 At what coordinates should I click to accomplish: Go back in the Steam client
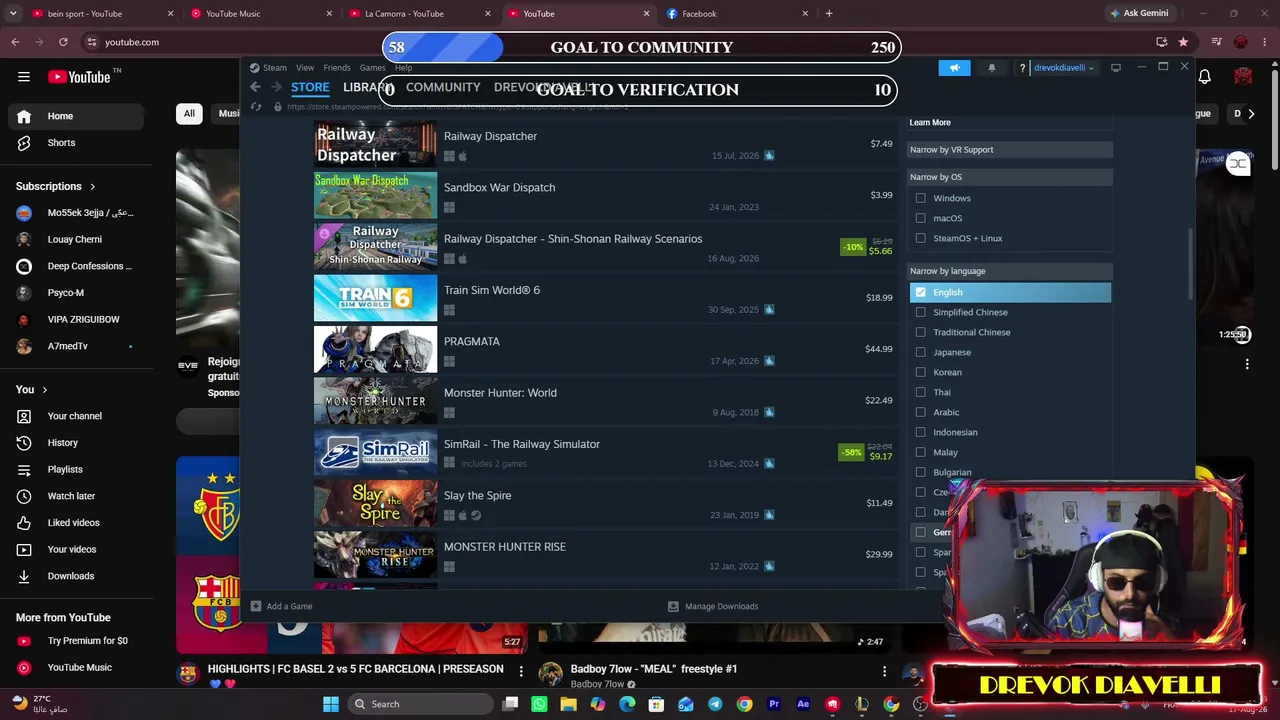pos(255,87)
